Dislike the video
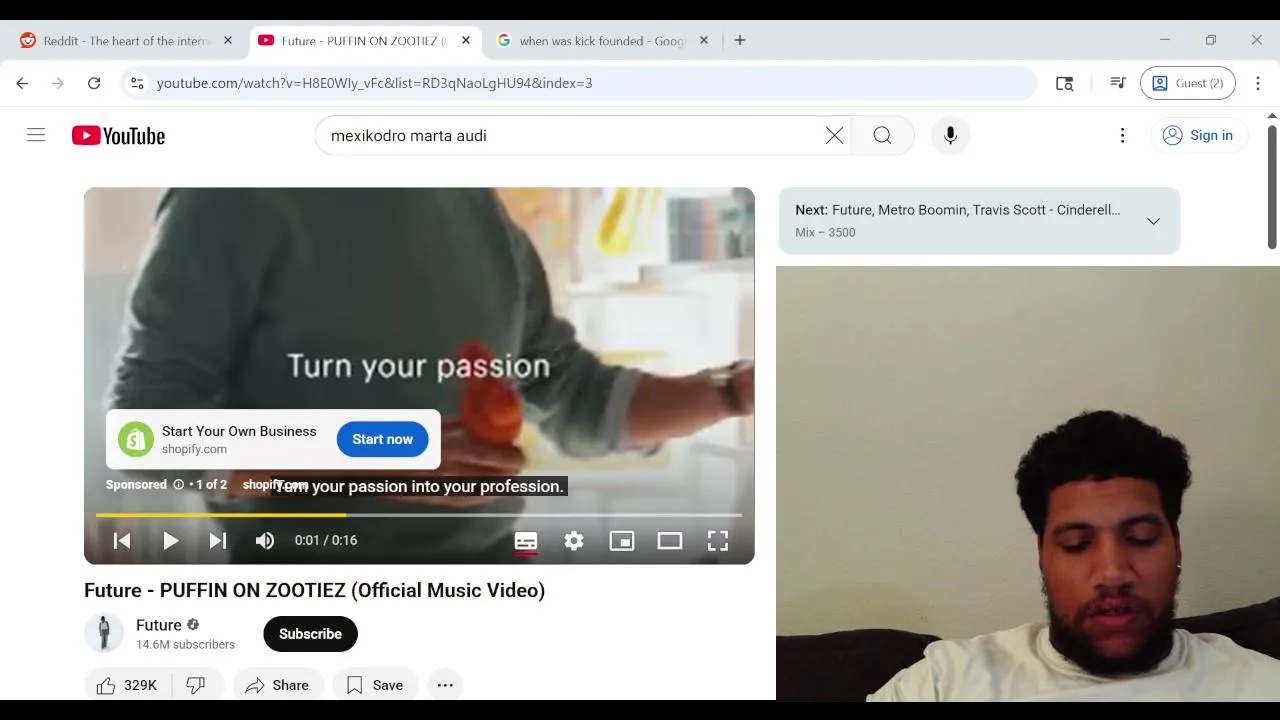The height and width of the screenshot is (720, 1280). pos(196,685)
